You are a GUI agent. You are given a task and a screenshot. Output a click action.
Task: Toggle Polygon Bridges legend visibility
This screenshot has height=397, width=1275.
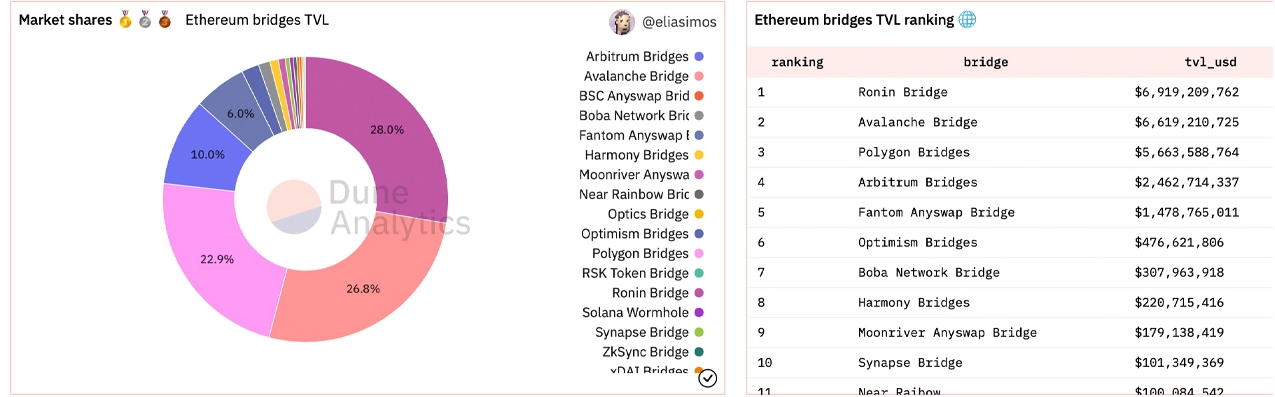[x=648, y=253]
